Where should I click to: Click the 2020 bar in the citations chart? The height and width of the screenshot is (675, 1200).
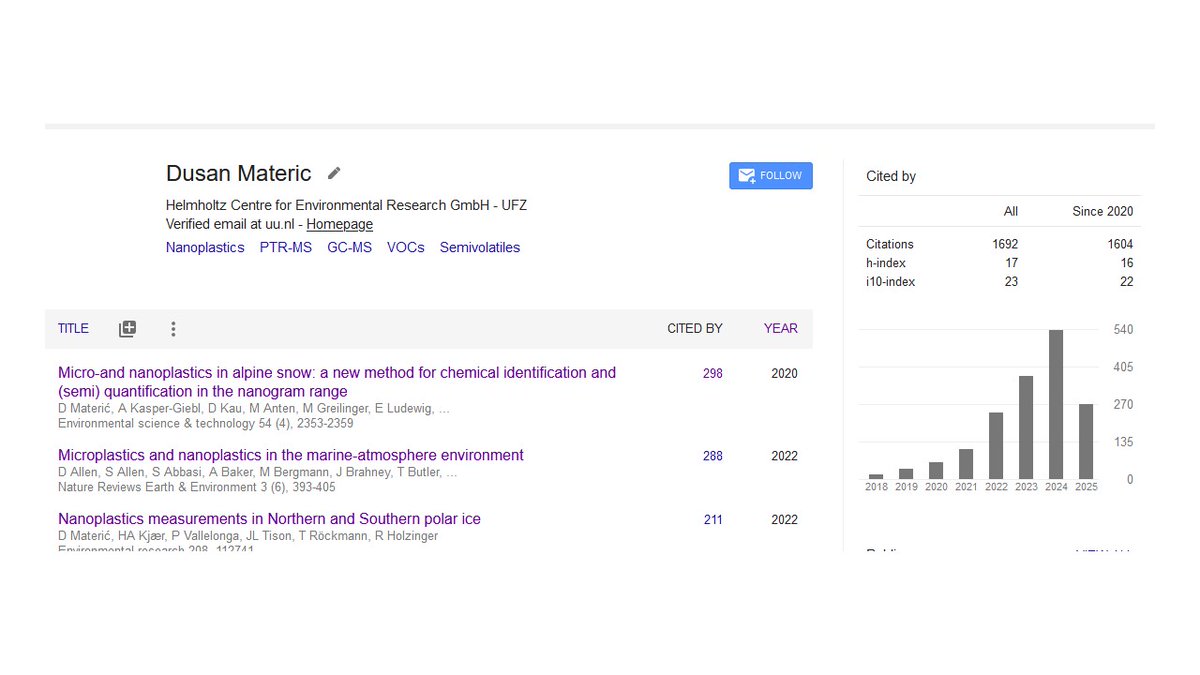pos(936,470)
